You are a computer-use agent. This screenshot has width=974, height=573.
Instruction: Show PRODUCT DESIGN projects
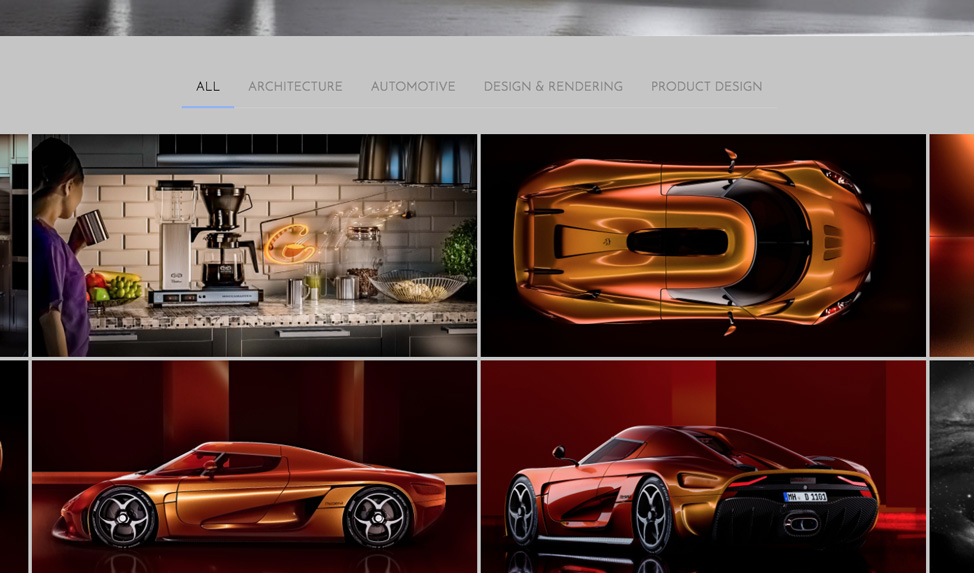(x=706, y=86)
